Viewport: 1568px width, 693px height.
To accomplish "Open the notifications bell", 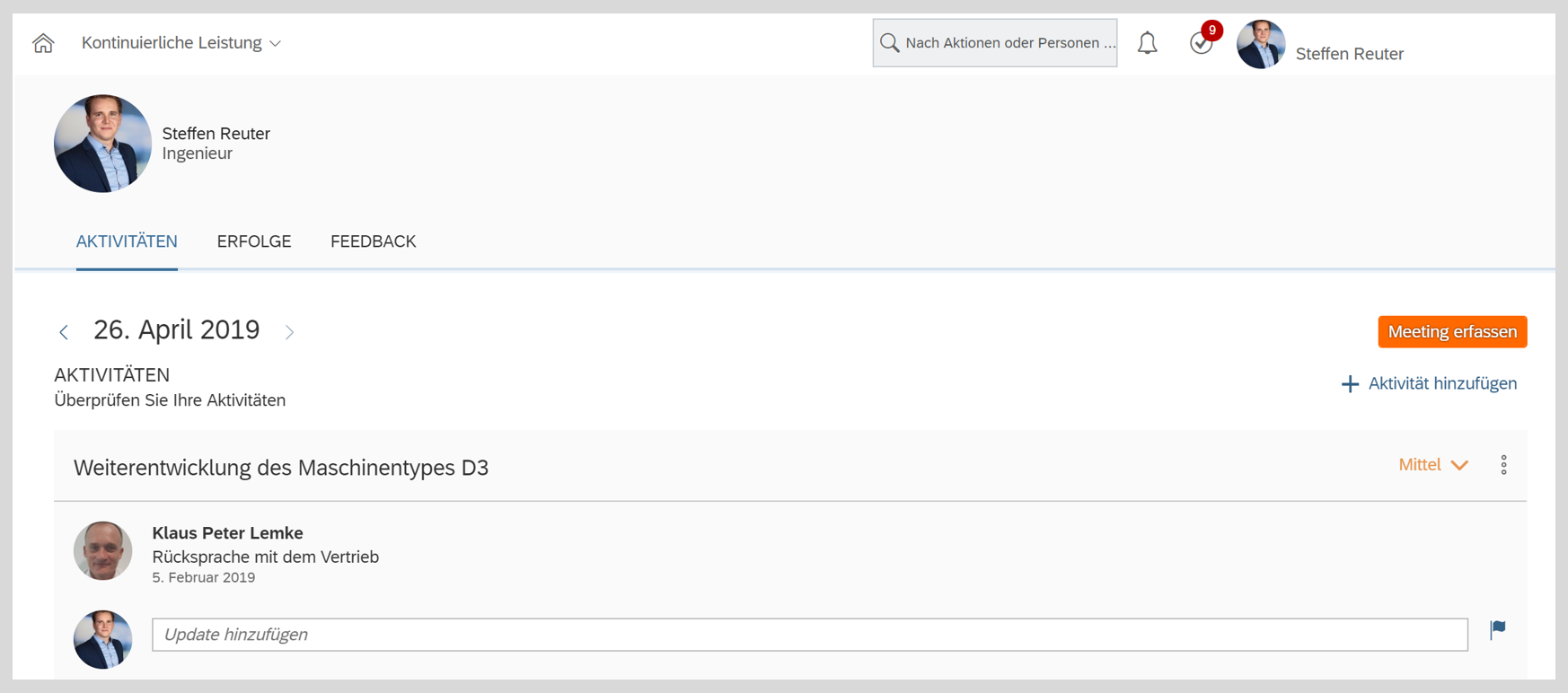I will point(1148,43).
